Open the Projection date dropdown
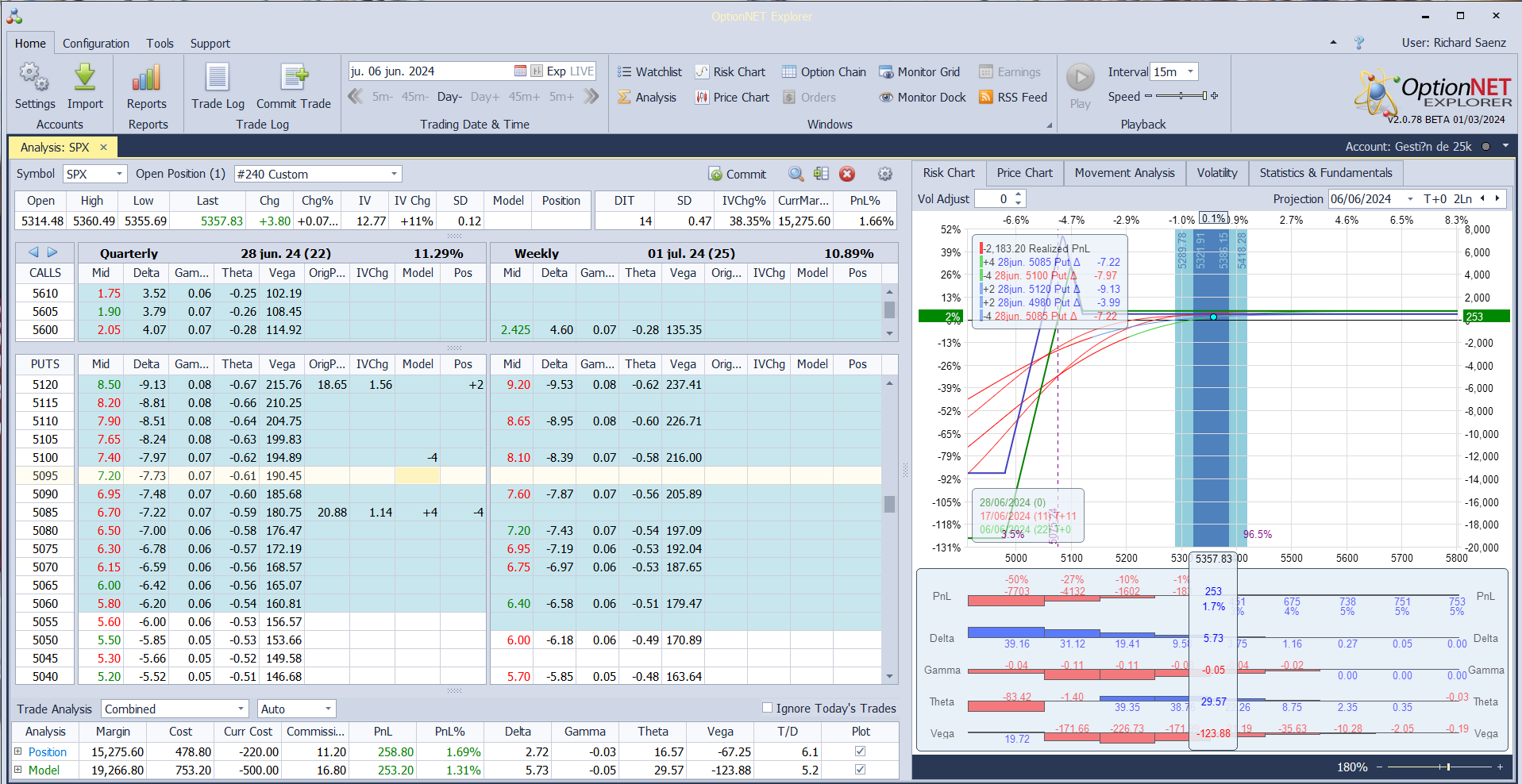This screenshot has width=1522, height=784. click(x=1410, y=199)
